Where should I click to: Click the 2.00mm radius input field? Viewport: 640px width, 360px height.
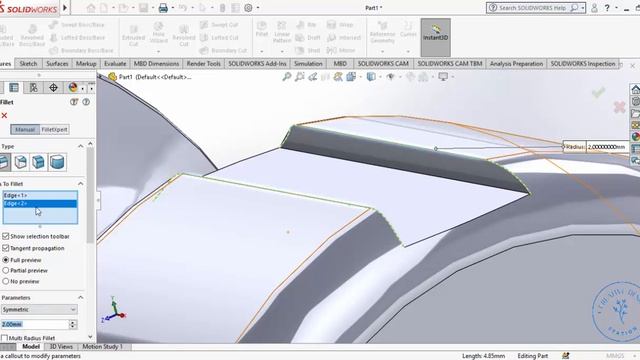pyautogui.click(x=35, y=324)
